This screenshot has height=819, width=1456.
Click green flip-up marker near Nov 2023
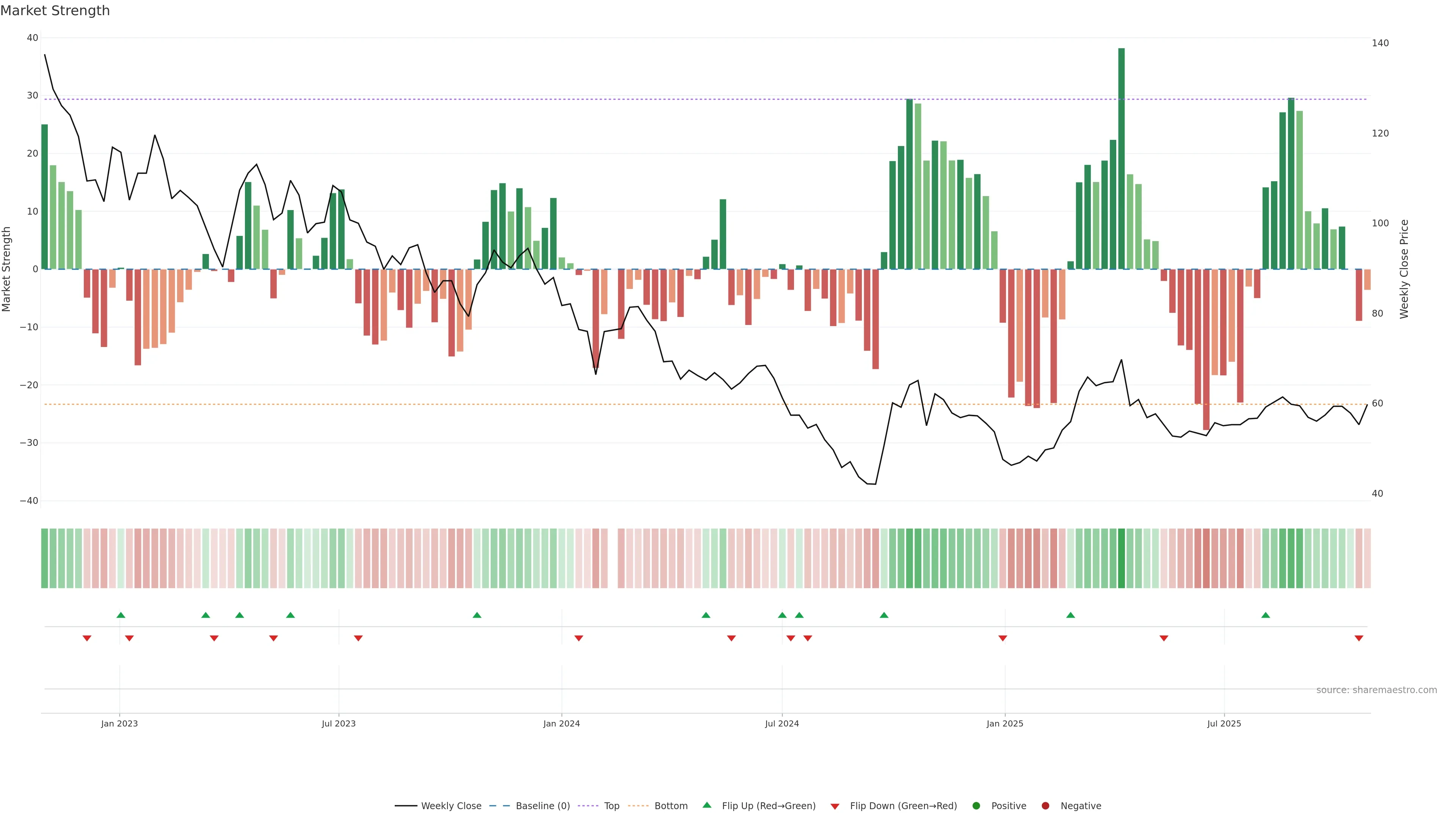coord(477,615)
